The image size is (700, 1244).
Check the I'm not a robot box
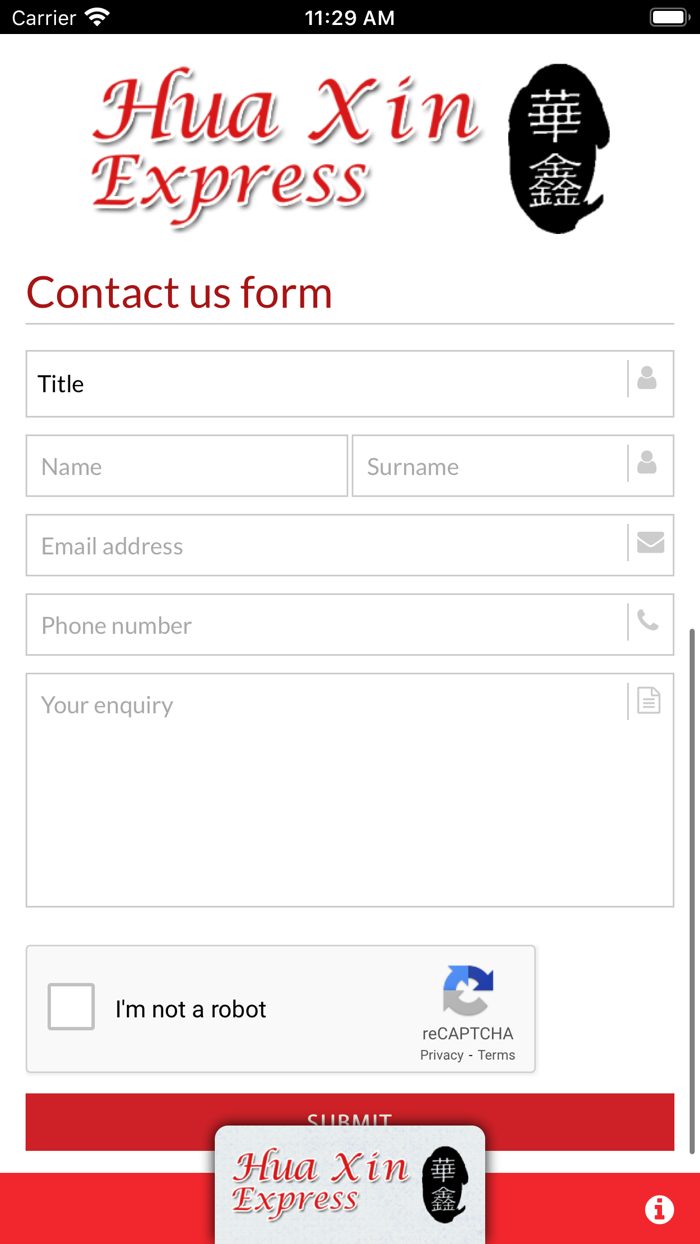[x=71, y=1007]
